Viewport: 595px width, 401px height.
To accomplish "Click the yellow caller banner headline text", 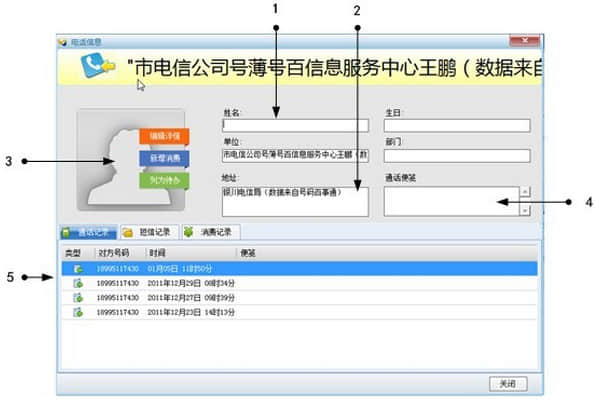I will click(334, 68).
